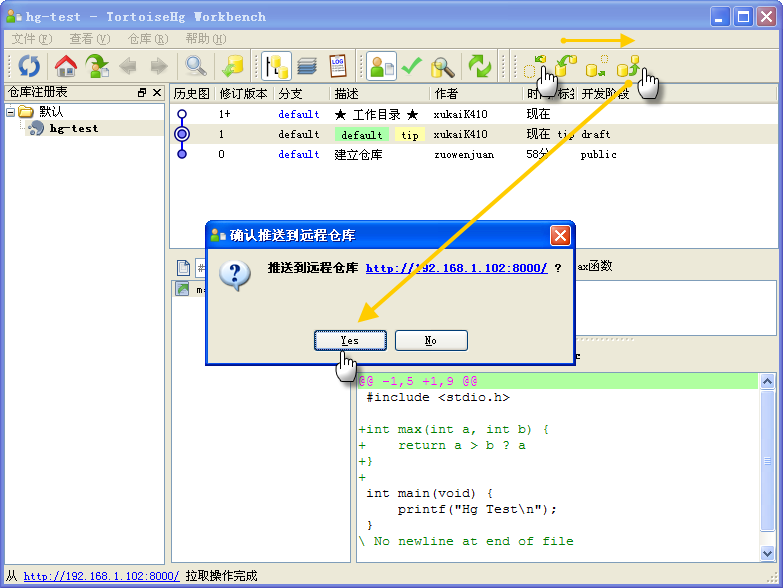Screen dimensions: 783x588
Task: Open the synchronize green arrows icon
Action: 480,66
